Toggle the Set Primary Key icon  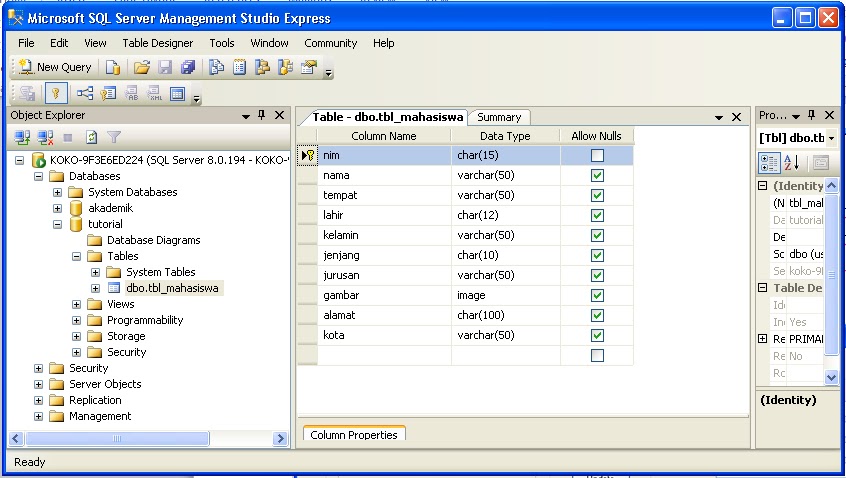click(x=56, y=93)
